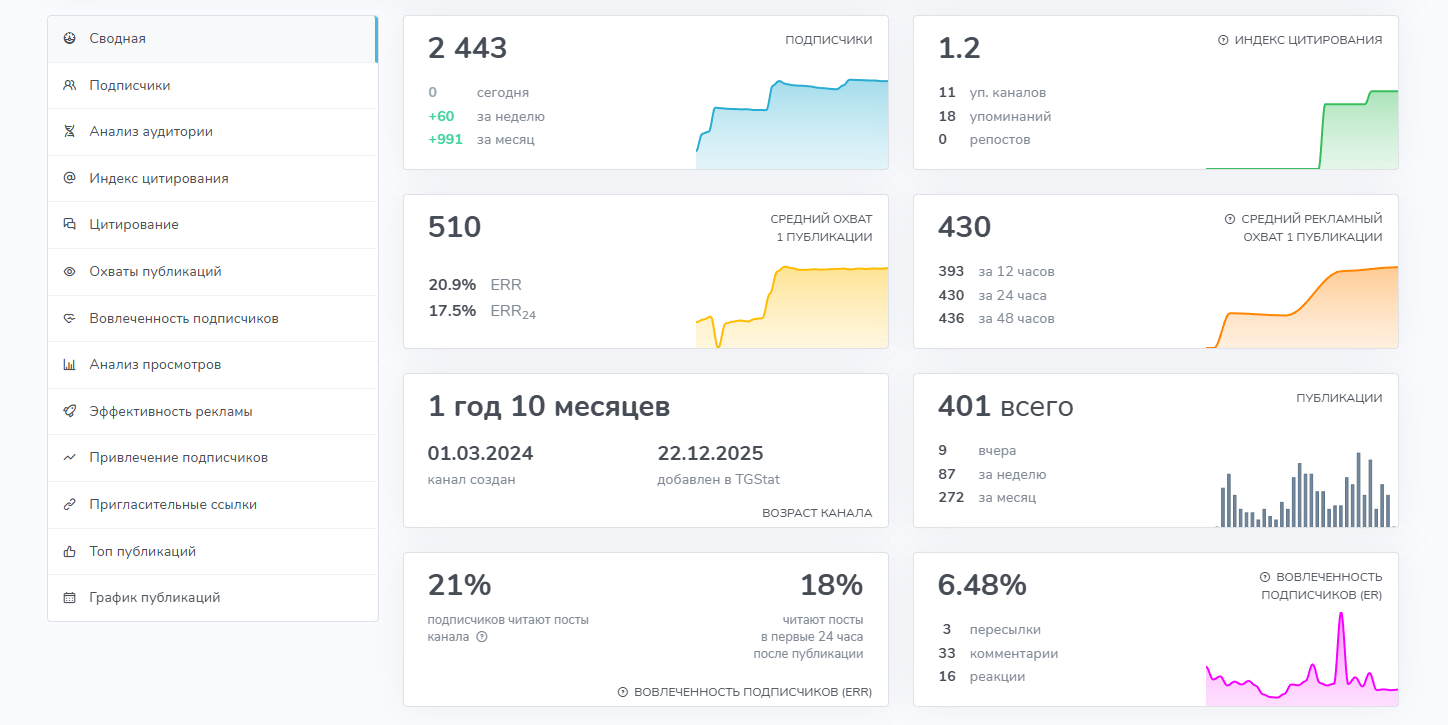Click info icon next to ИНДЕКС ЦИТИРОВАНИЯ title
This screenshot has width=1448, height=725.
[x=1223, y=40]
